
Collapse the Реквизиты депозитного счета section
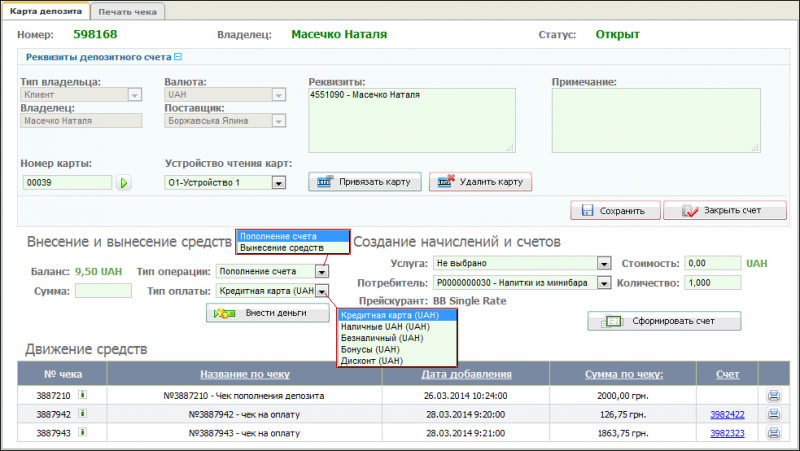coord(179,58)
